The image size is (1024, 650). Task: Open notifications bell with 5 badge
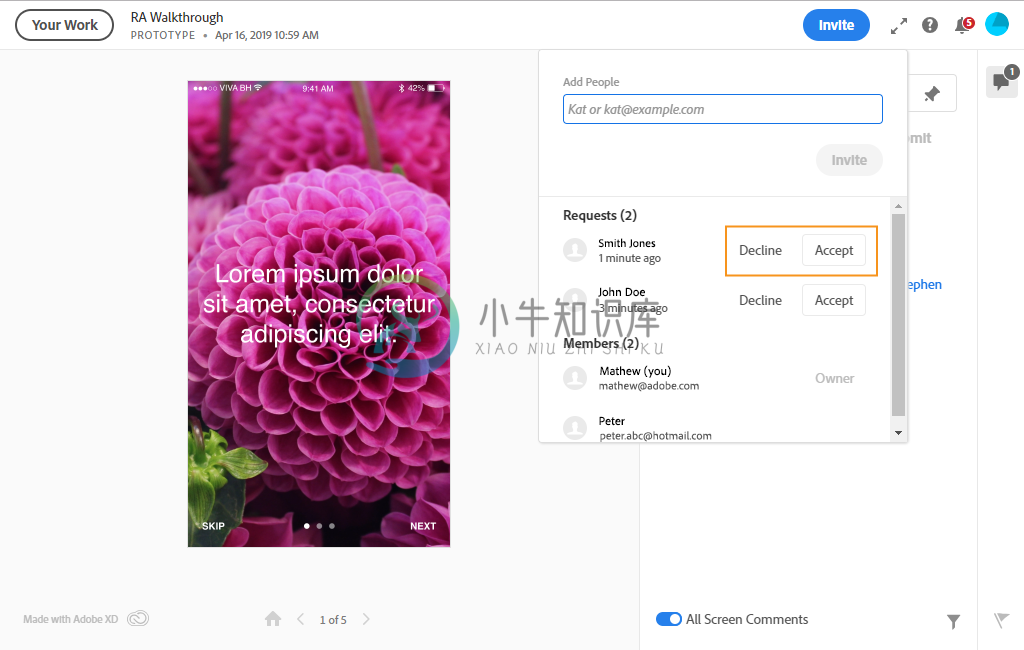pyautogui.click(x=964, y=25)
